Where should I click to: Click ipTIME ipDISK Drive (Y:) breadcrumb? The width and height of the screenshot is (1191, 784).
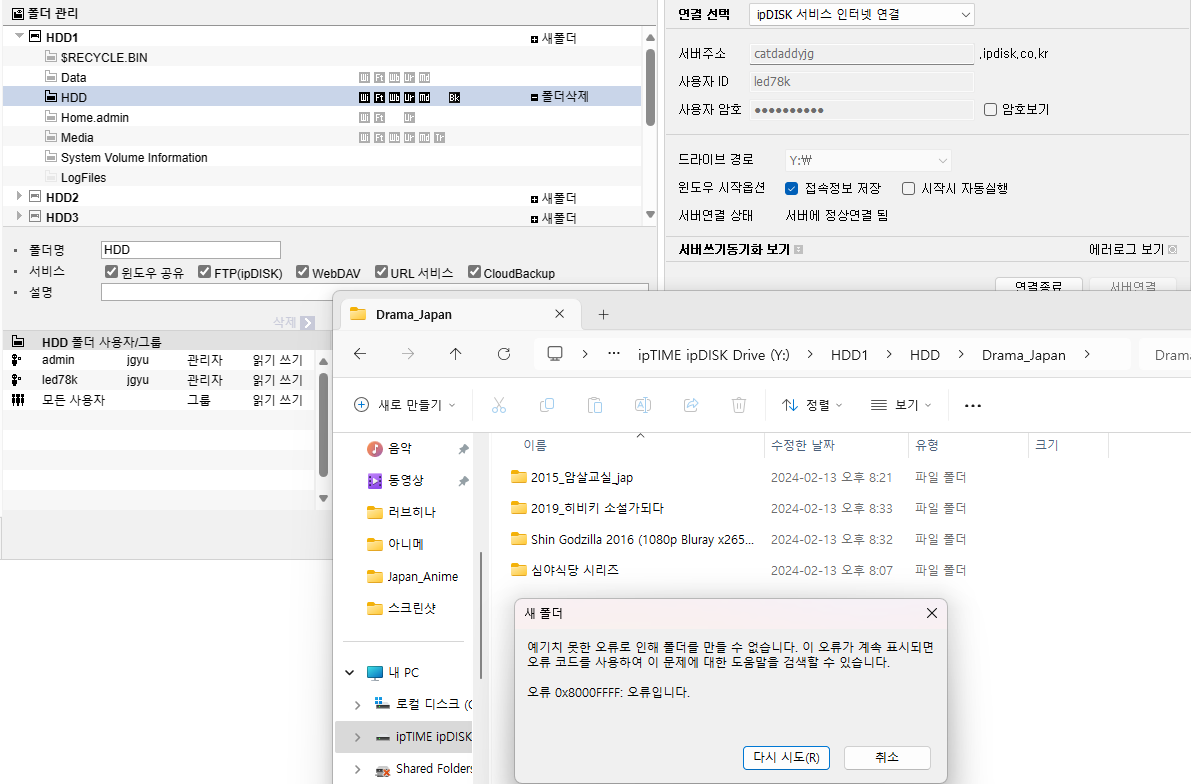tap(713, 355)
